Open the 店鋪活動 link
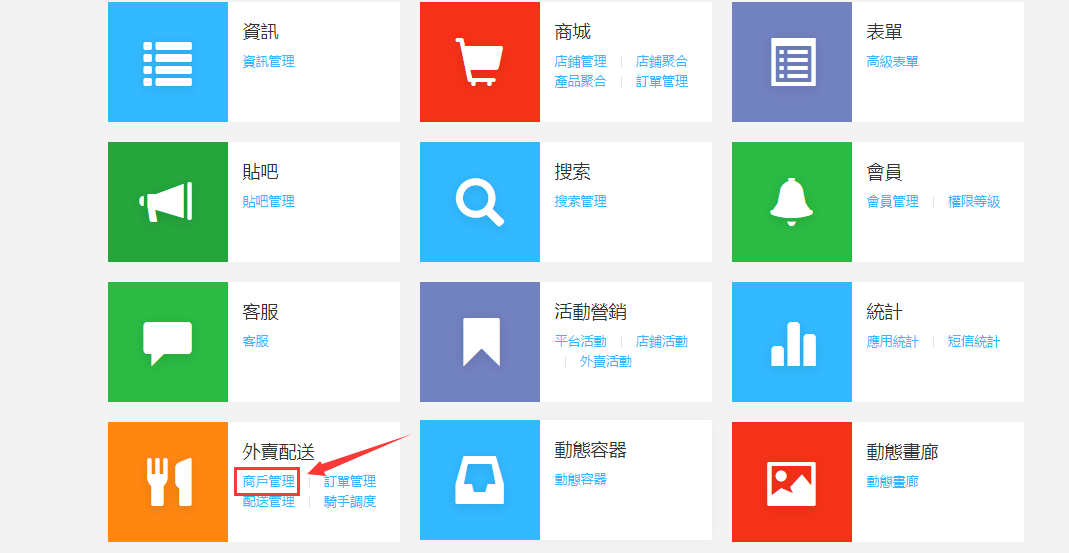Viewport: 1069px width, 553px height. point(662,341)
